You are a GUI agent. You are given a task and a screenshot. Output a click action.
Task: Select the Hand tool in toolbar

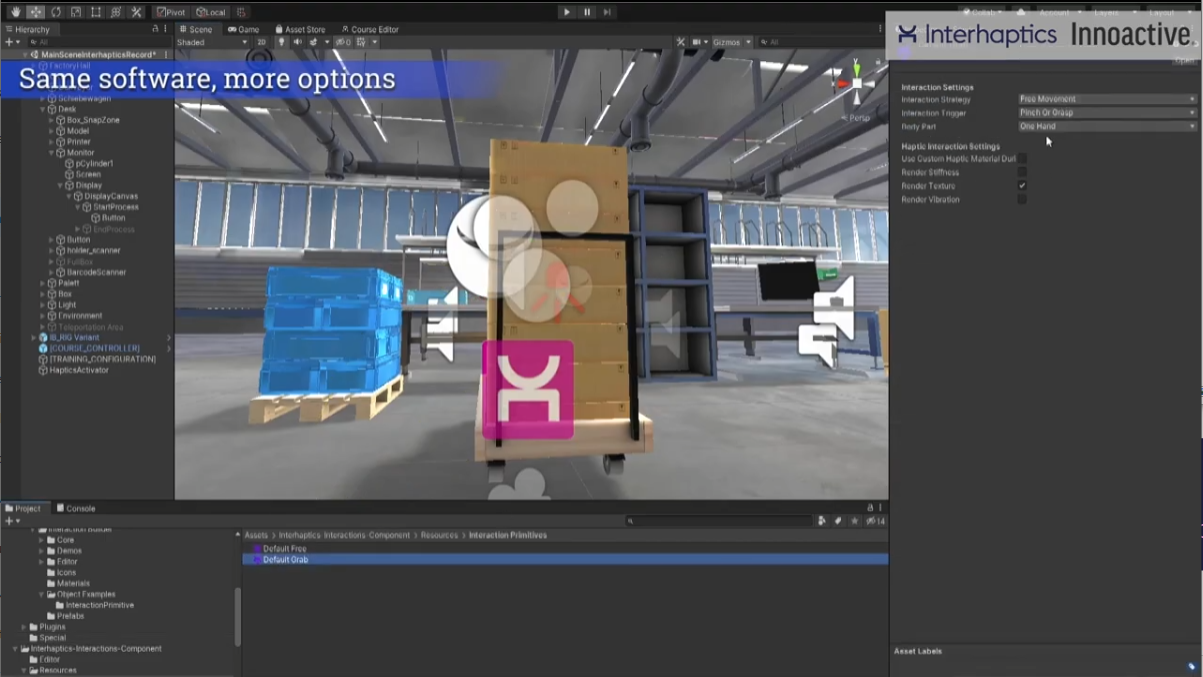15,12
